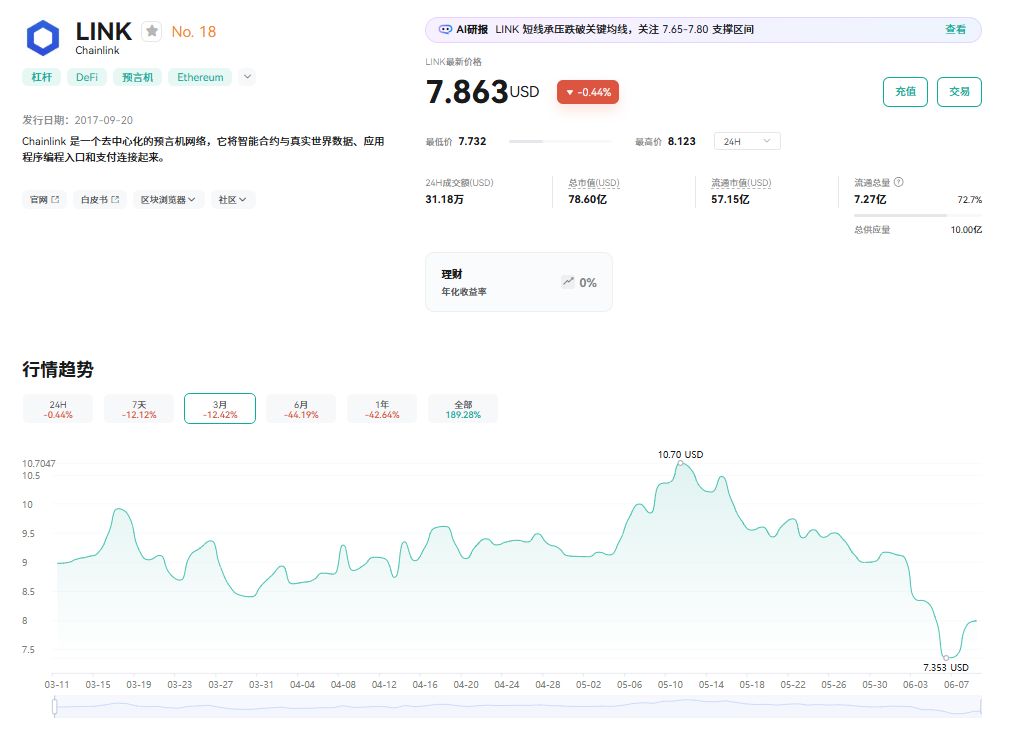Click the 05-10 date on chart axis
The image size is (1036, 744).
[670, 685]
